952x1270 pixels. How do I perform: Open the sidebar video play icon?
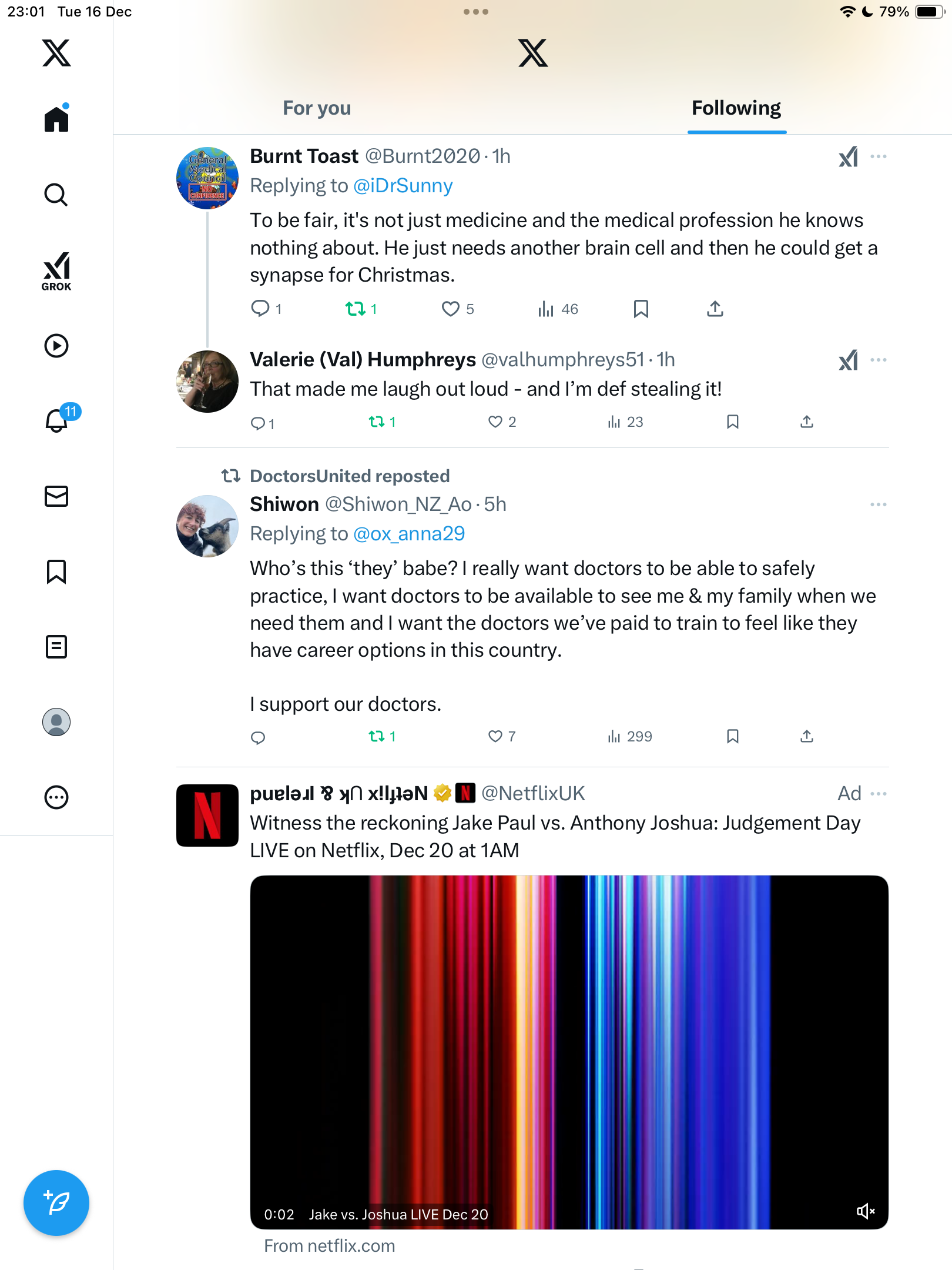click(x=56, y=346)
